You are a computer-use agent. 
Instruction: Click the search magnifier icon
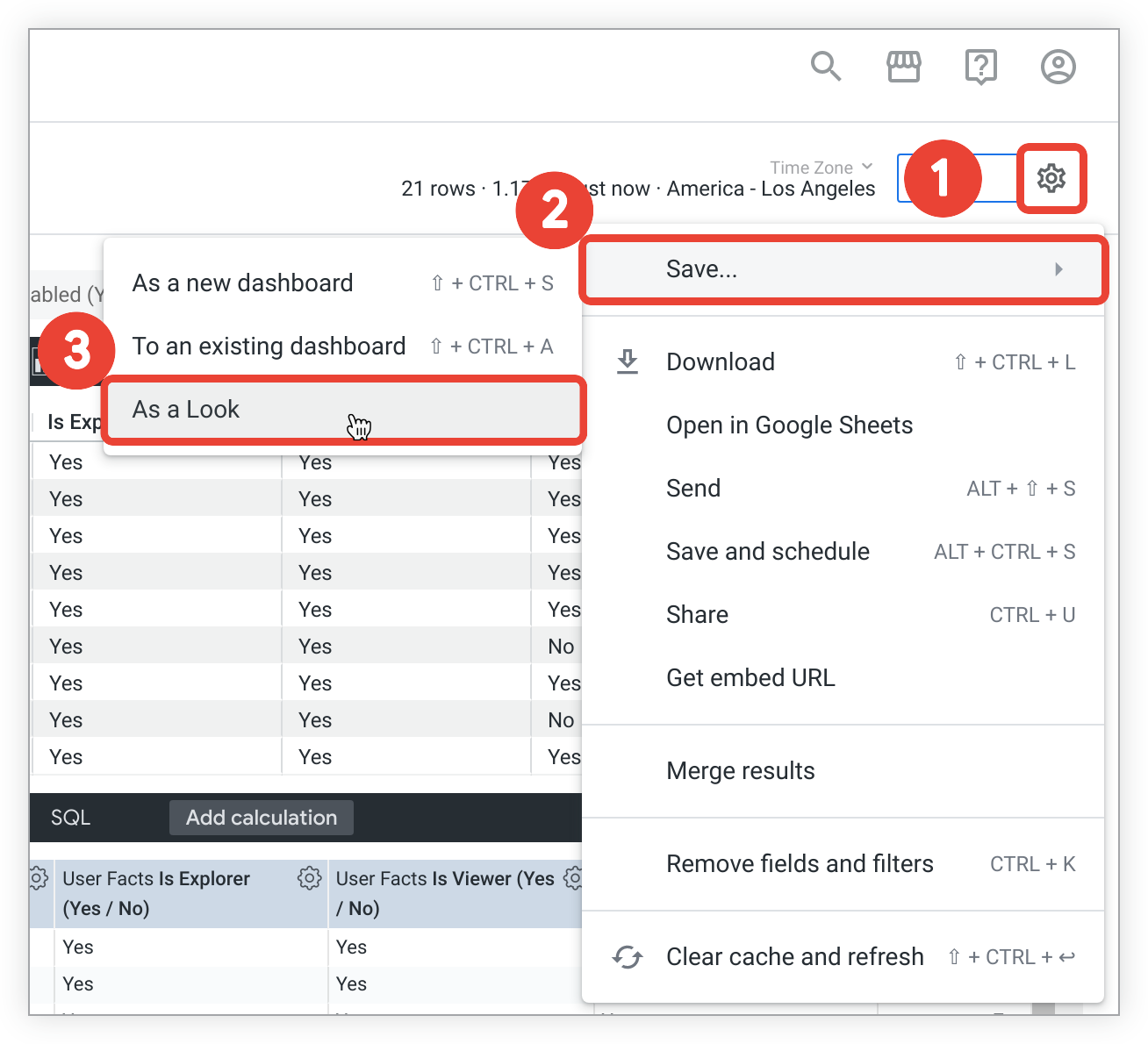825,67
